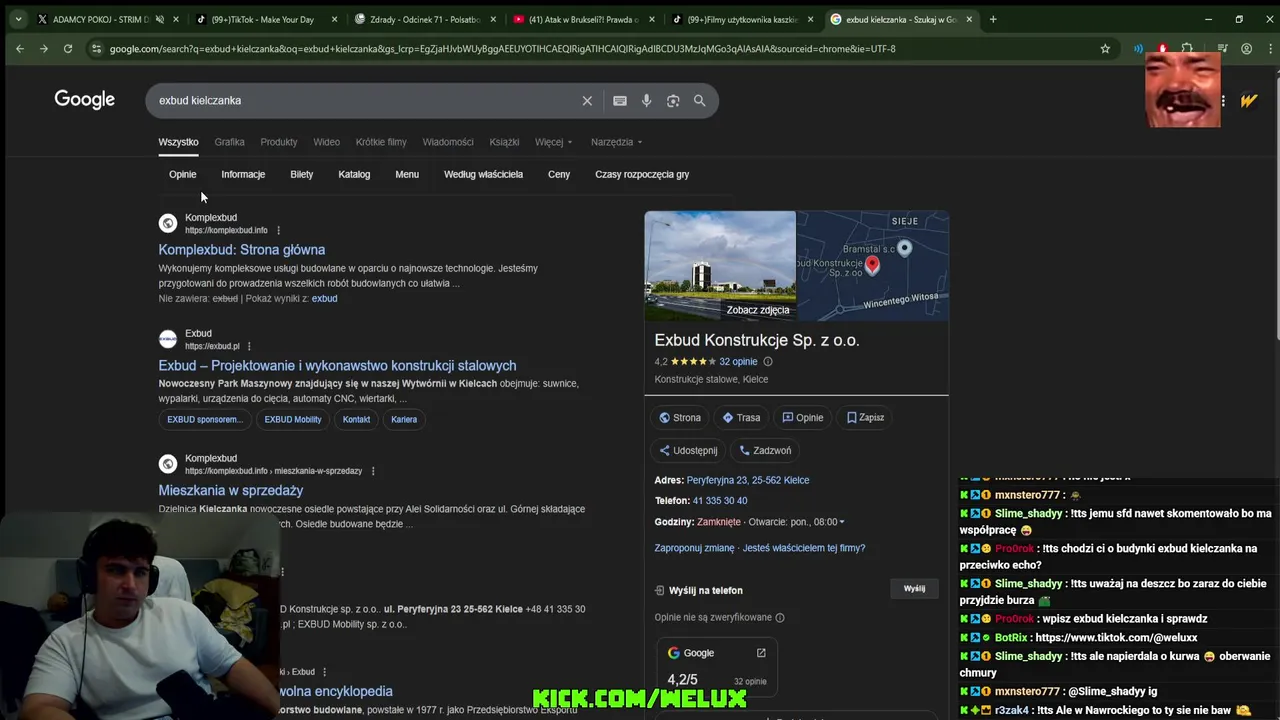Open the EXBUD Mobility sitelink chip
1280x720 pixels.
coord(293,420)
